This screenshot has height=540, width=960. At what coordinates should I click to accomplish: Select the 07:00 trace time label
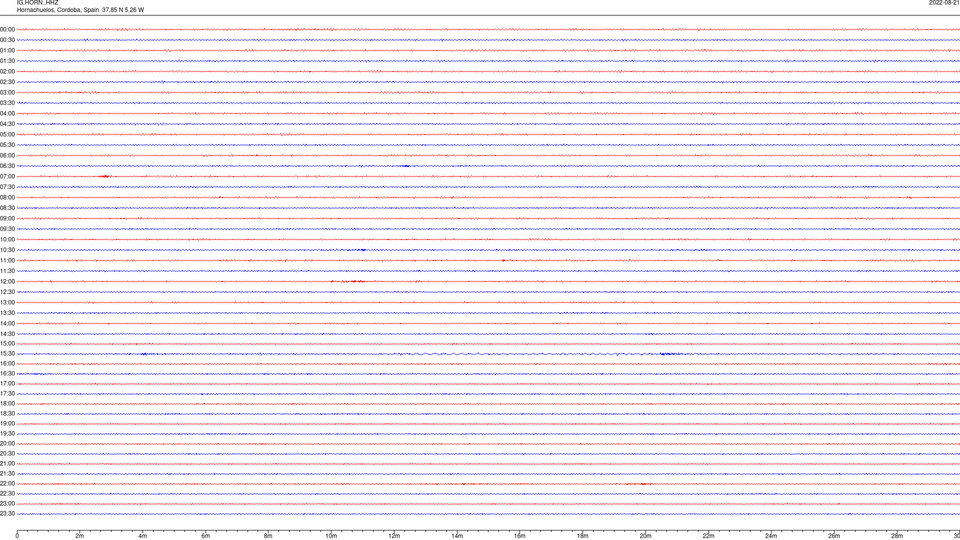pyautogui.click(x=7, y=176)
